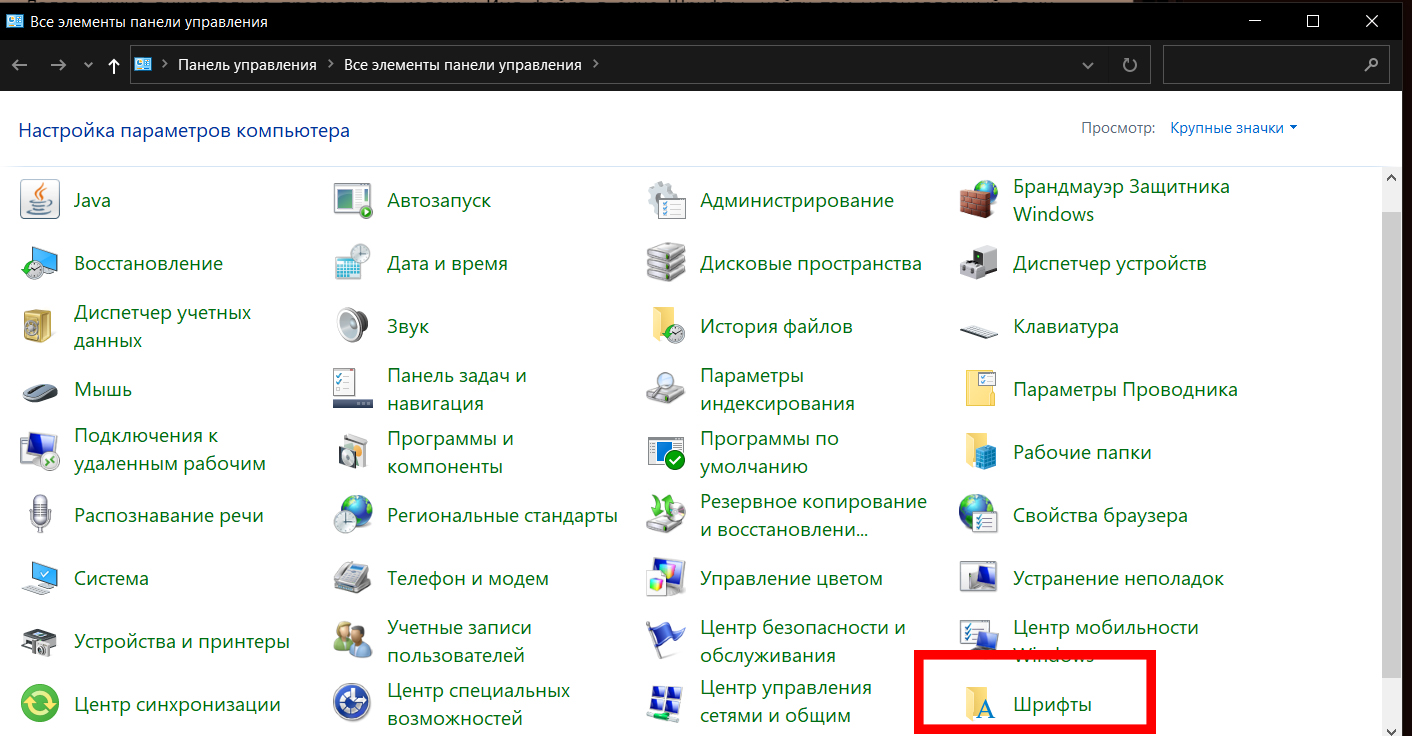
Task: Open the Система icon
Action: click(x=40, y=578)
